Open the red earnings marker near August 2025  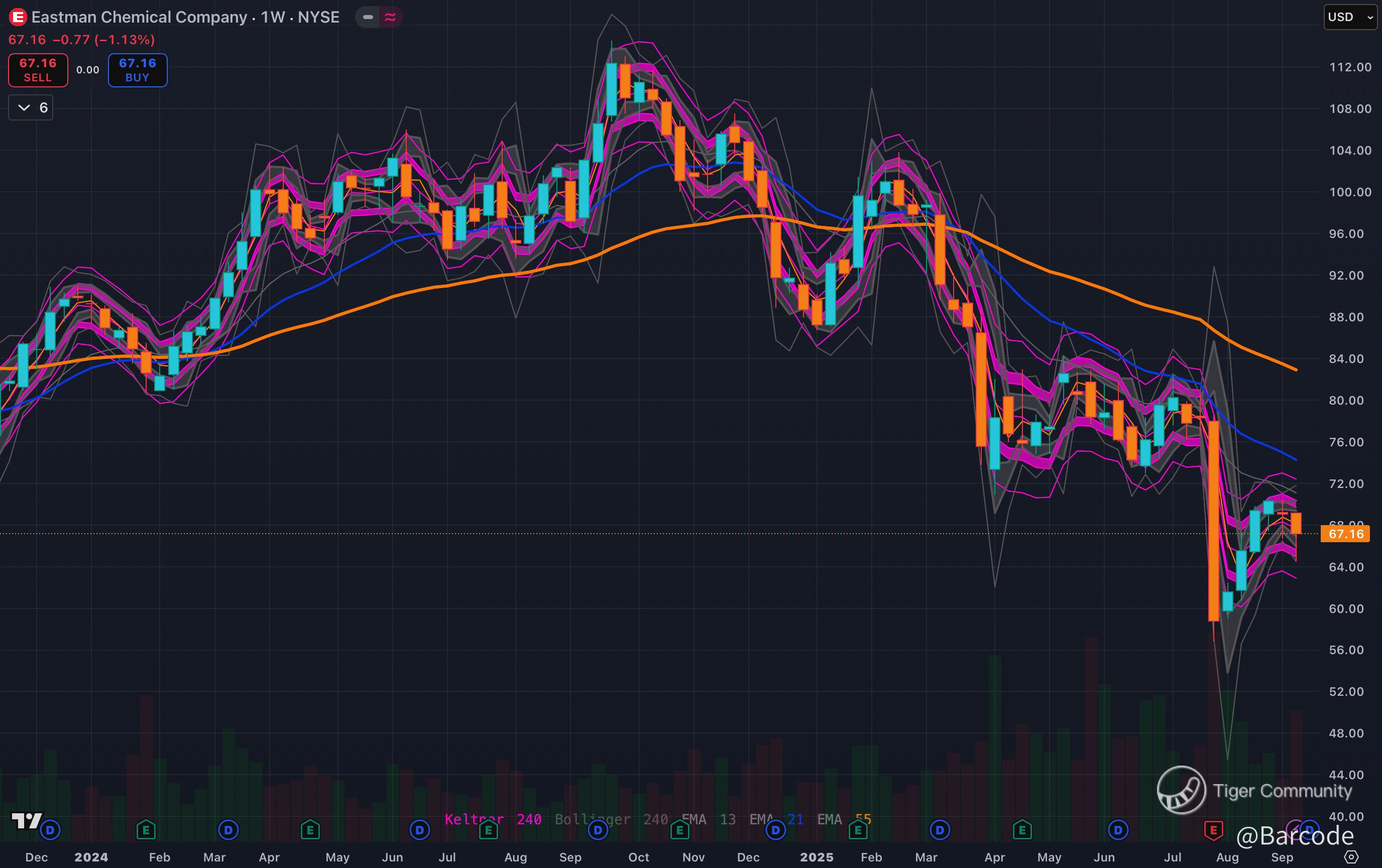(1213, 830)
